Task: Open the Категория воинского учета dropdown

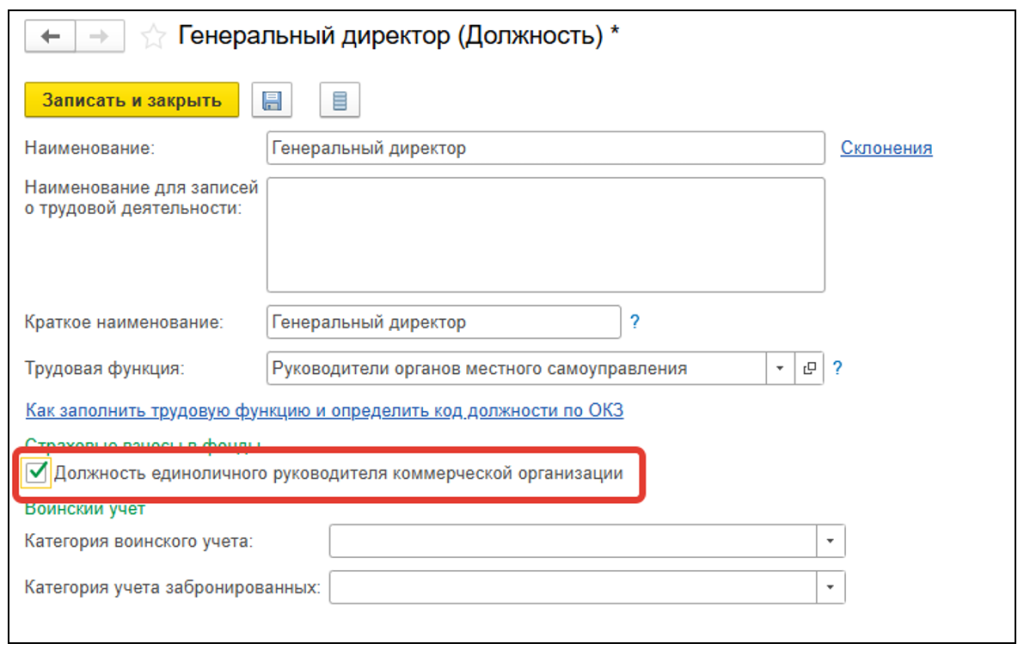Action: 831,542
